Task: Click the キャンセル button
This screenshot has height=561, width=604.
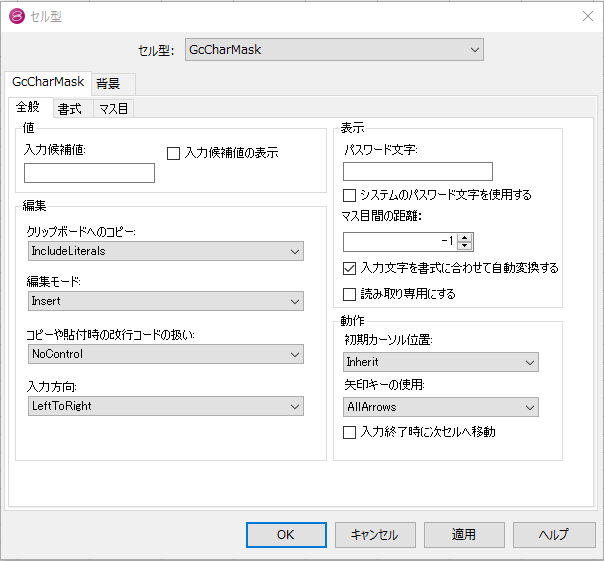Action: [375, 535]
